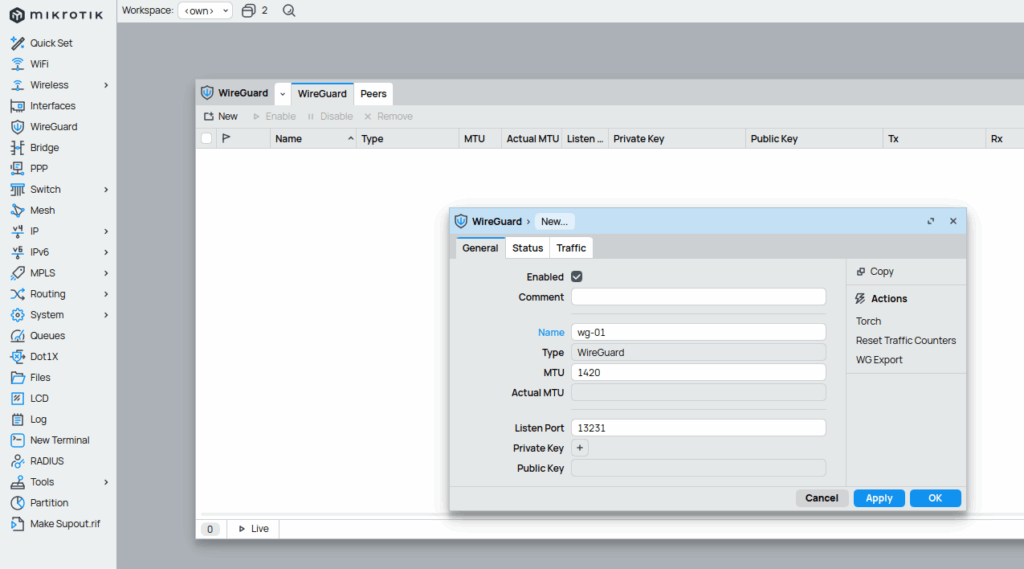Switch to the Peers tab
1024x569 pixels.
(373, 93)
